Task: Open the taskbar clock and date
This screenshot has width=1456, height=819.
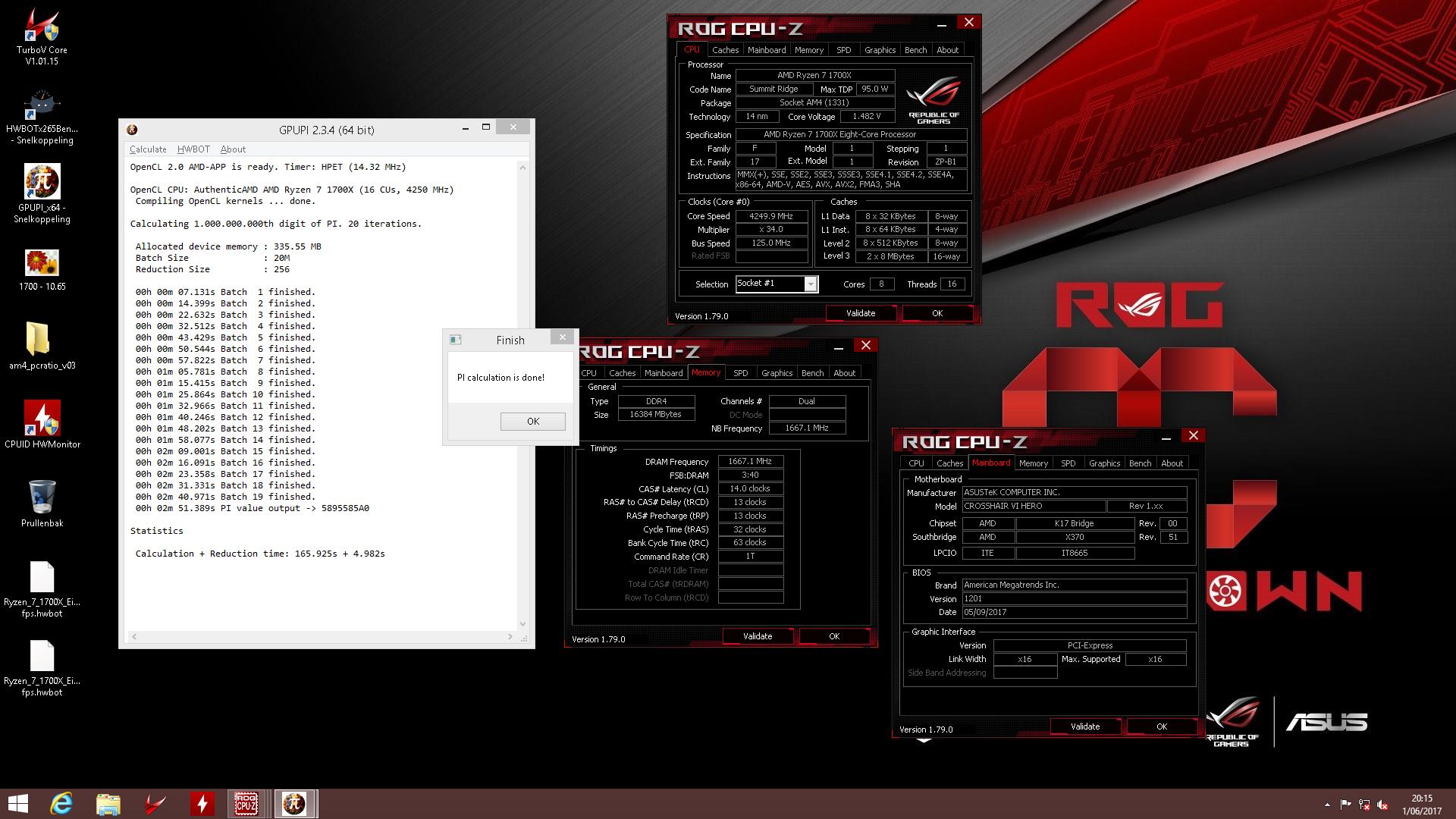Action: (x=1421, y=805)
